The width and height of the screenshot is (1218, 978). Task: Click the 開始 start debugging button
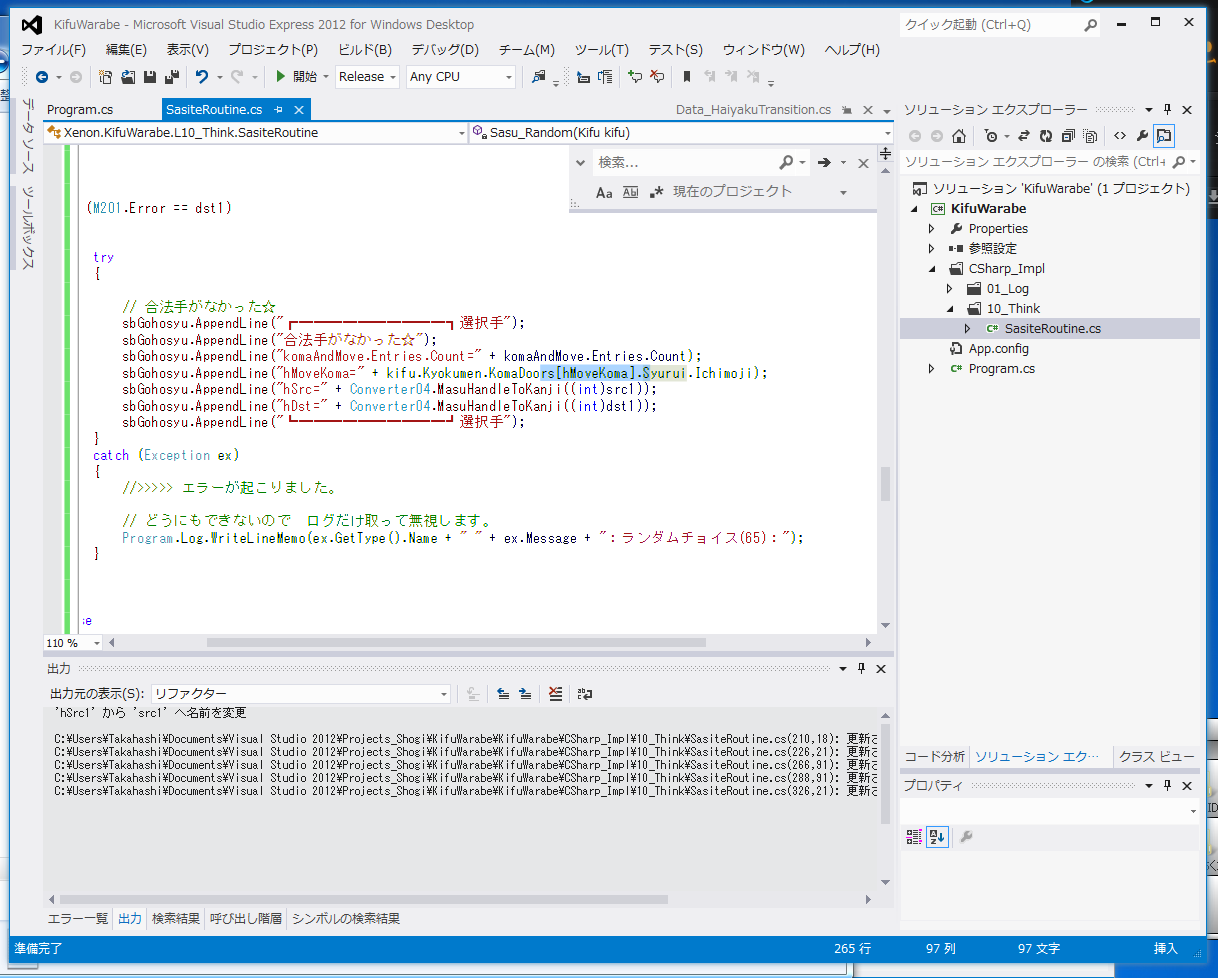(297, 77)
